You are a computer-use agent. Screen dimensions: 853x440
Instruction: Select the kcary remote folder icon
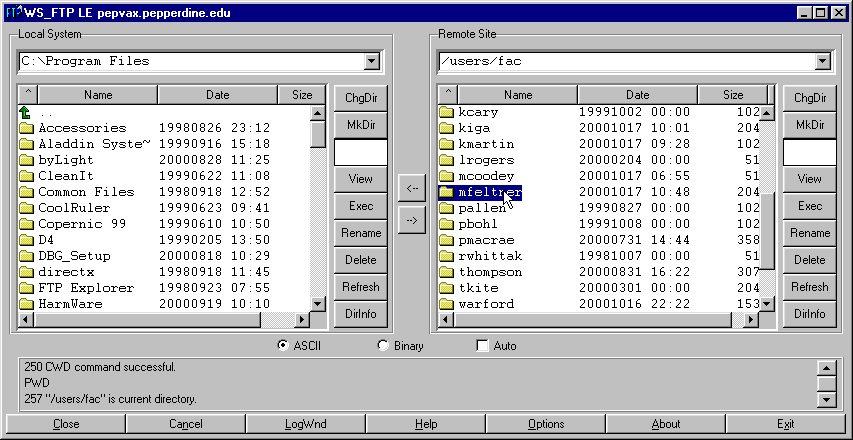(447, 113)
